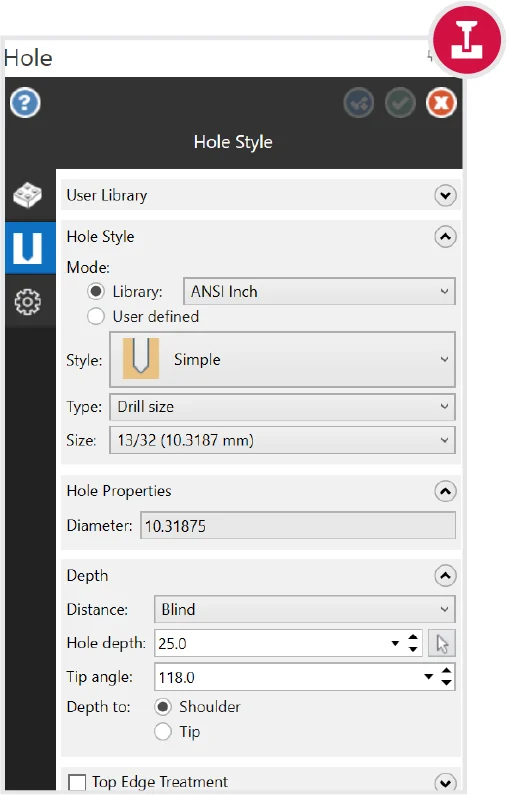507x795 pixels.
Task: Choose Tip for Depth to option
Action: pyautogui.click(x=163, y=732)
